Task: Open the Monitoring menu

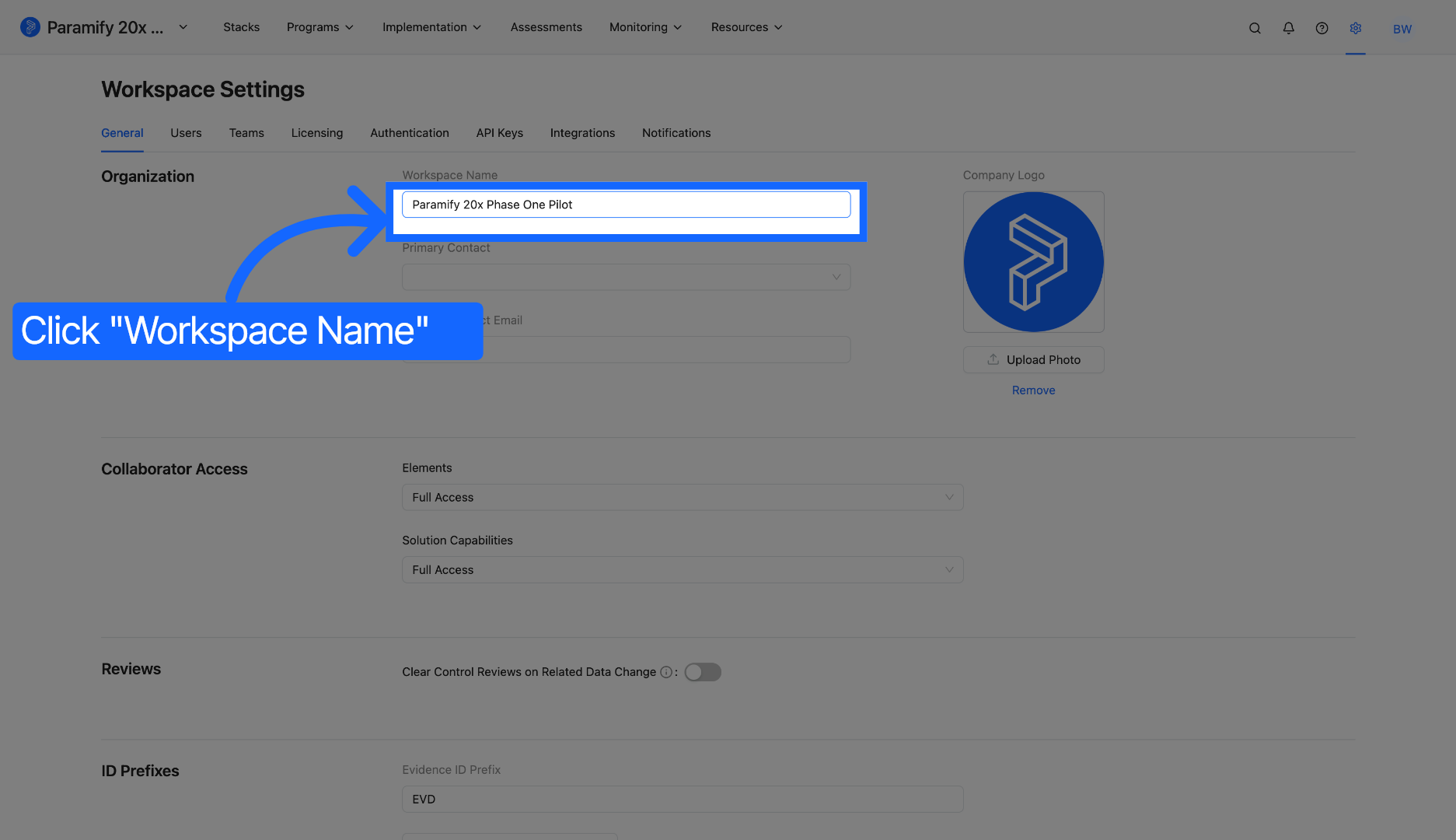Action: click(645, 27)
